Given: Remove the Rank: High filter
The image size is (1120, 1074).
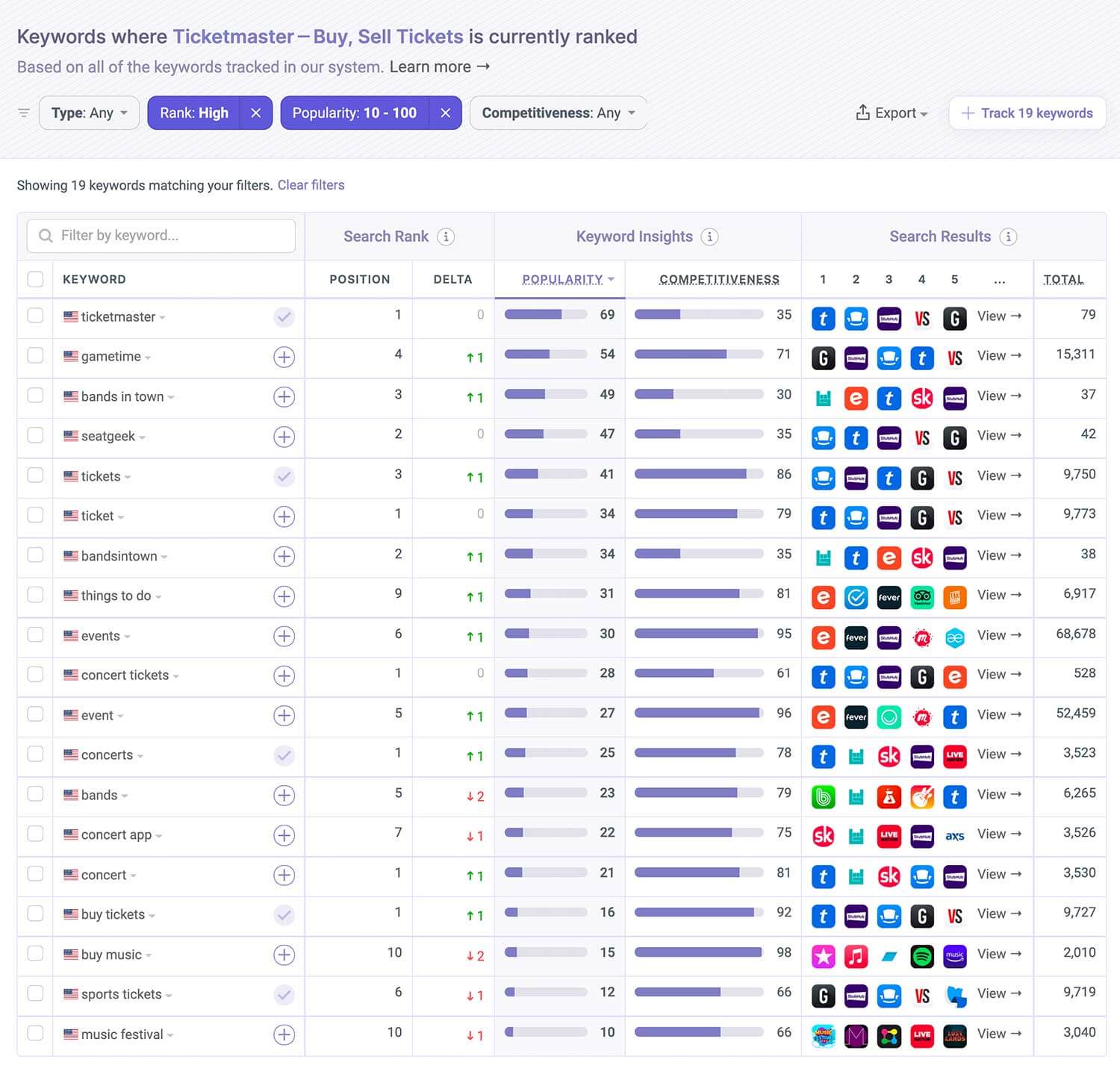Looking at the screenshot, I should point(256,113).
